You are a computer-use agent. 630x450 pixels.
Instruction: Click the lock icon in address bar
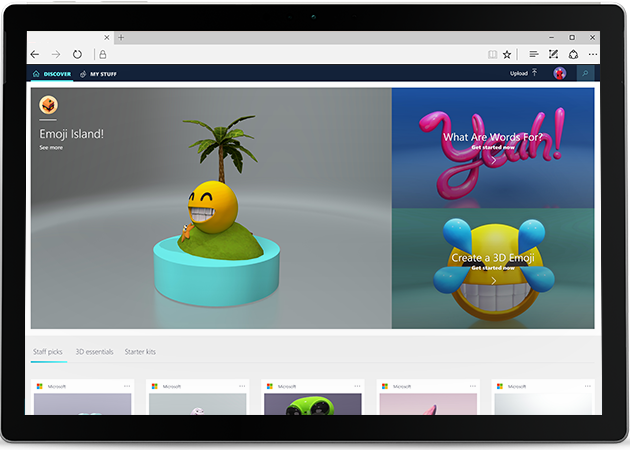pyautogui.click(x=103, y=54)
